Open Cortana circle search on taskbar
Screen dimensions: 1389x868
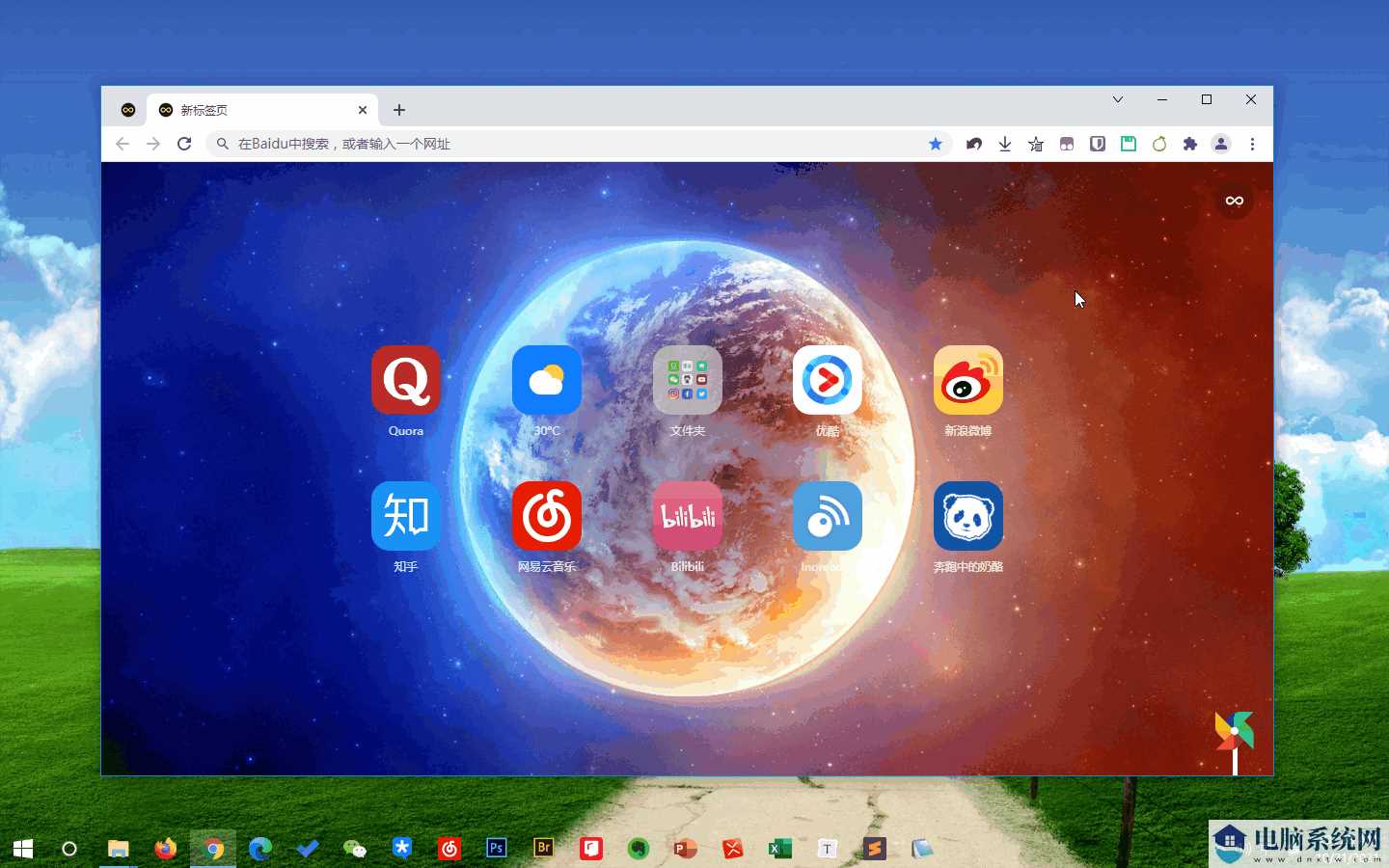[x=69, y=849]
